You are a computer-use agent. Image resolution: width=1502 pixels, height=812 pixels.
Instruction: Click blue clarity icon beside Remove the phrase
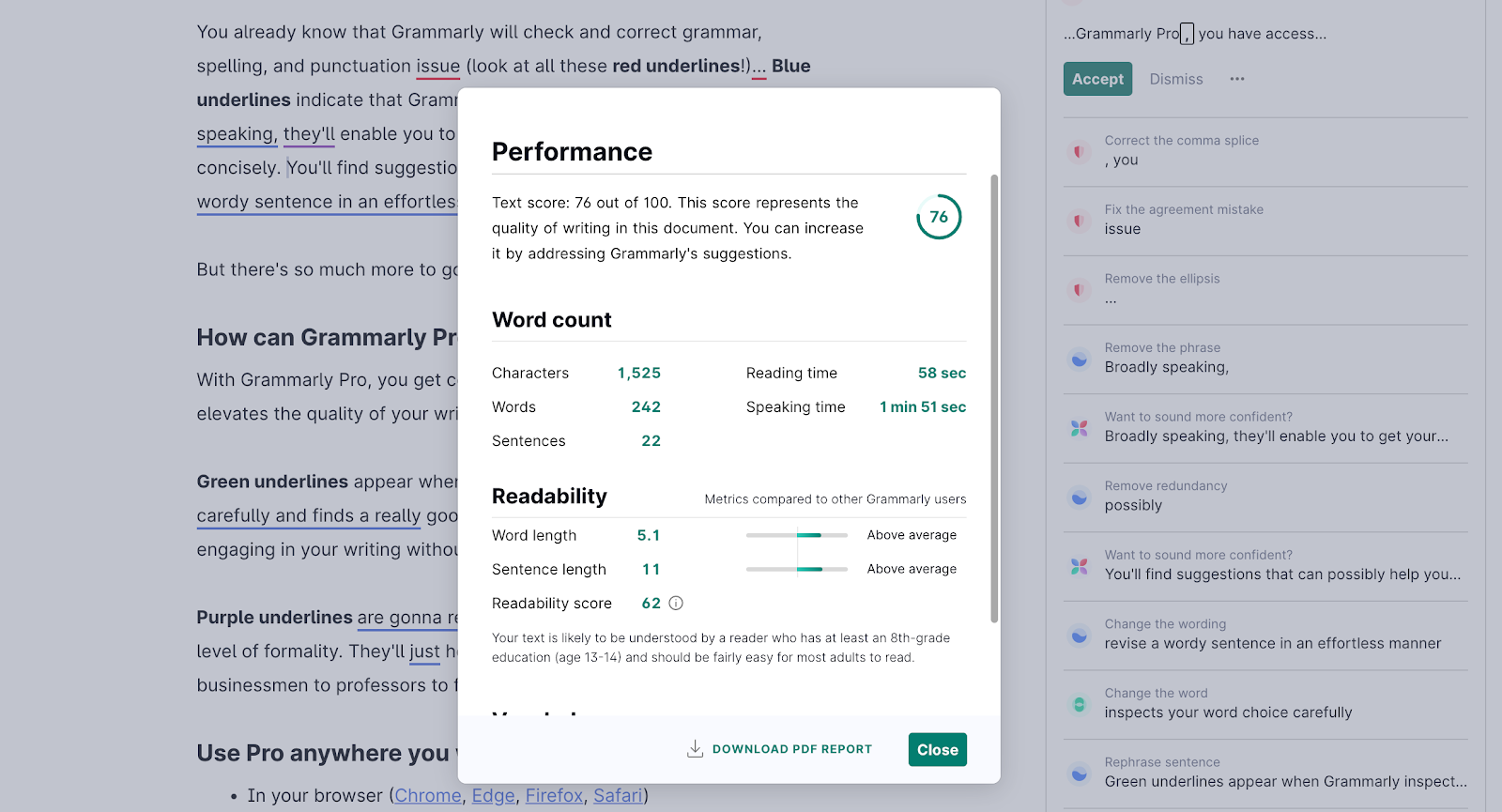1080,359
